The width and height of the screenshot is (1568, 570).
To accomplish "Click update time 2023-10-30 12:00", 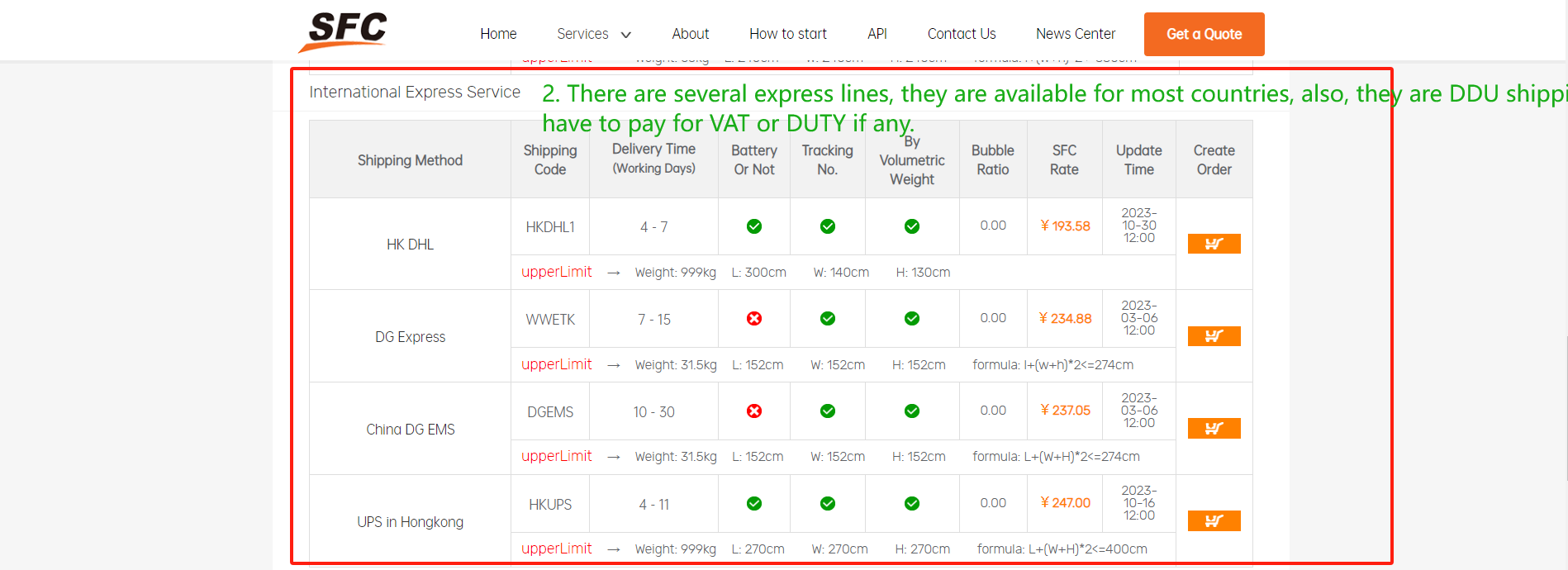I will click(1139, 226).
